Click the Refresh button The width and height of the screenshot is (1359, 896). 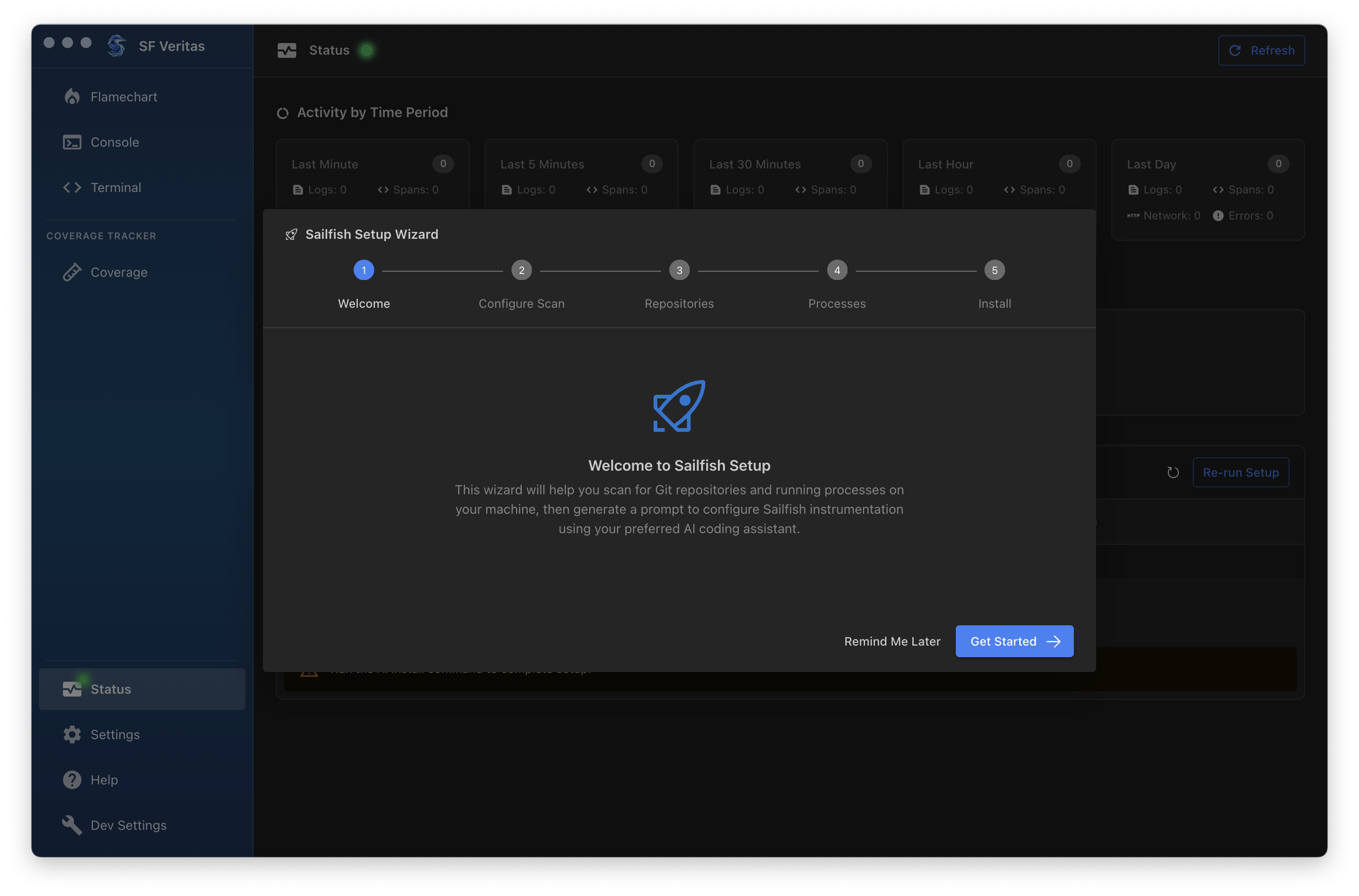click(x=1261, y=50)
